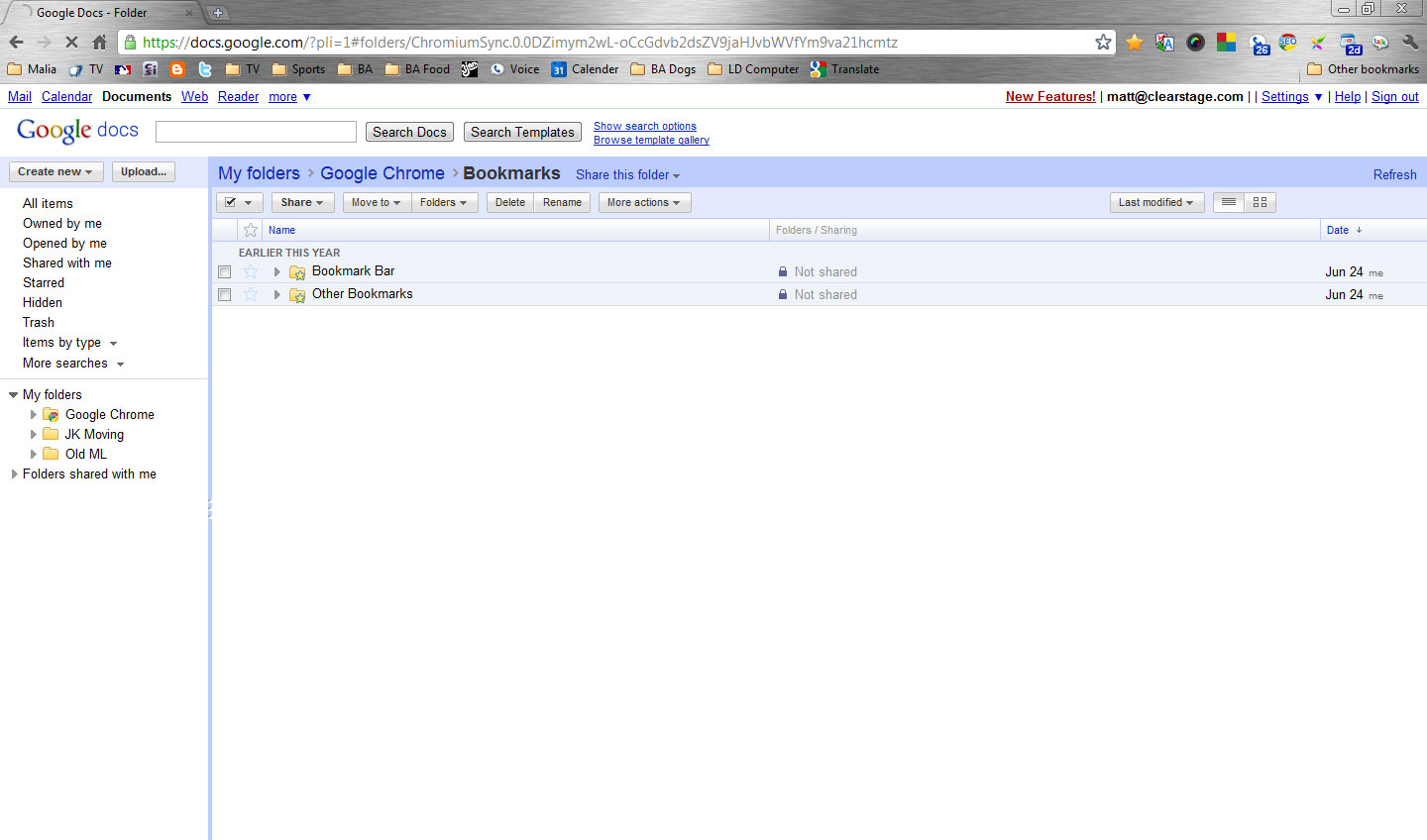Tick the Bookmark Bar row checkbox
1427x840 pixels.
pos(224,271)
